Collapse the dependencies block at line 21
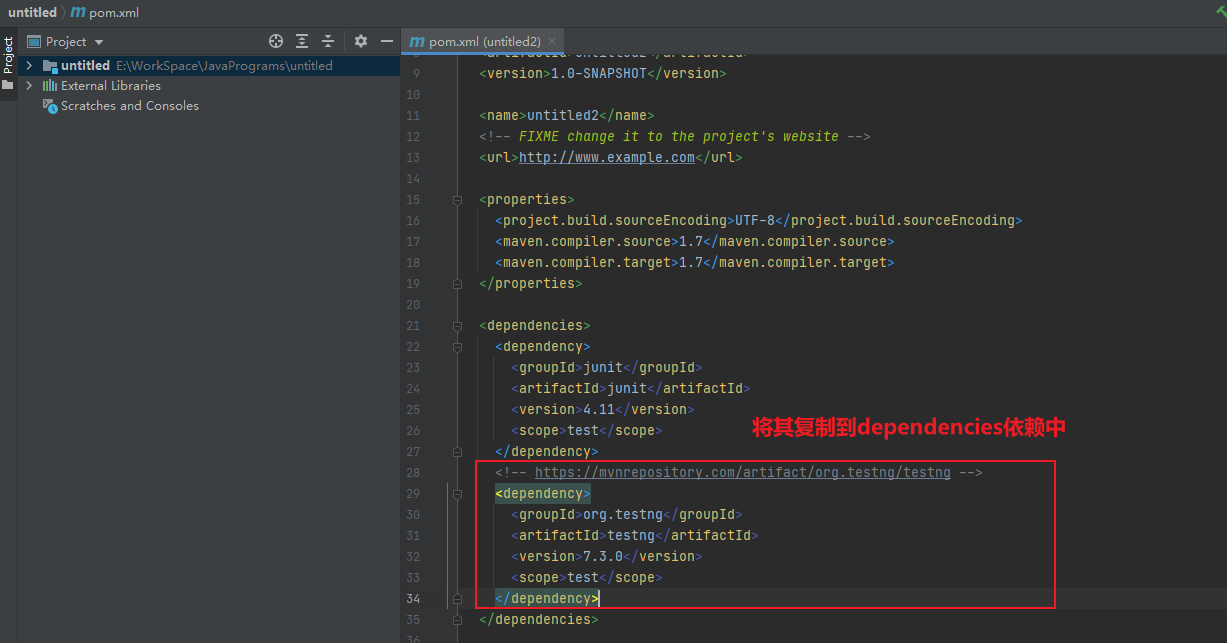 click(457, 326)
